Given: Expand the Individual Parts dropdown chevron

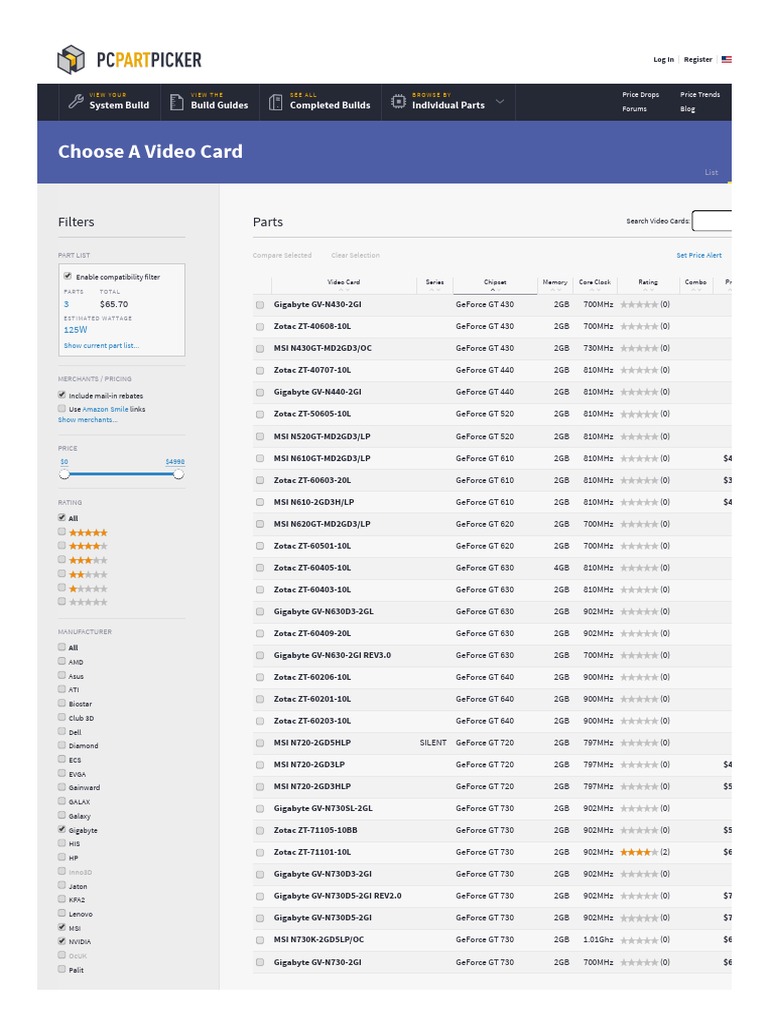Looking at the screenshot, I should pyautogui.click(x=500, y=101).
